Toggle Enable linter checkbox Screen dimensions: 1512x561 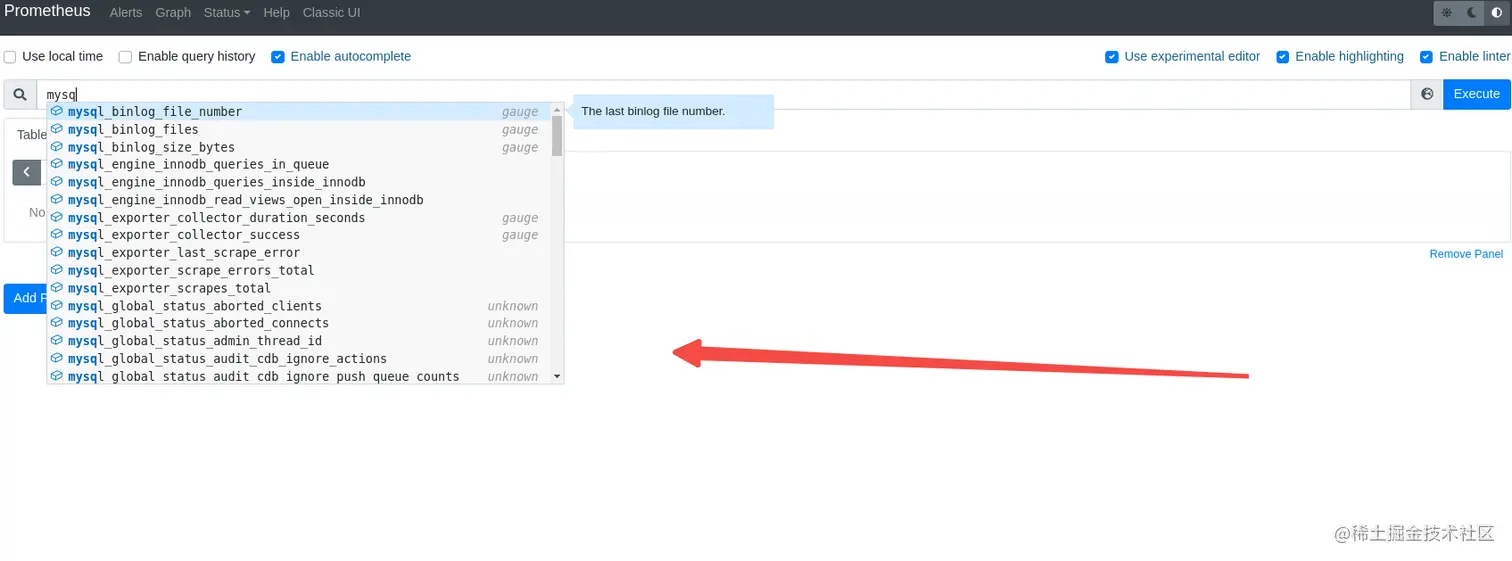click(x=1426, y=57)
